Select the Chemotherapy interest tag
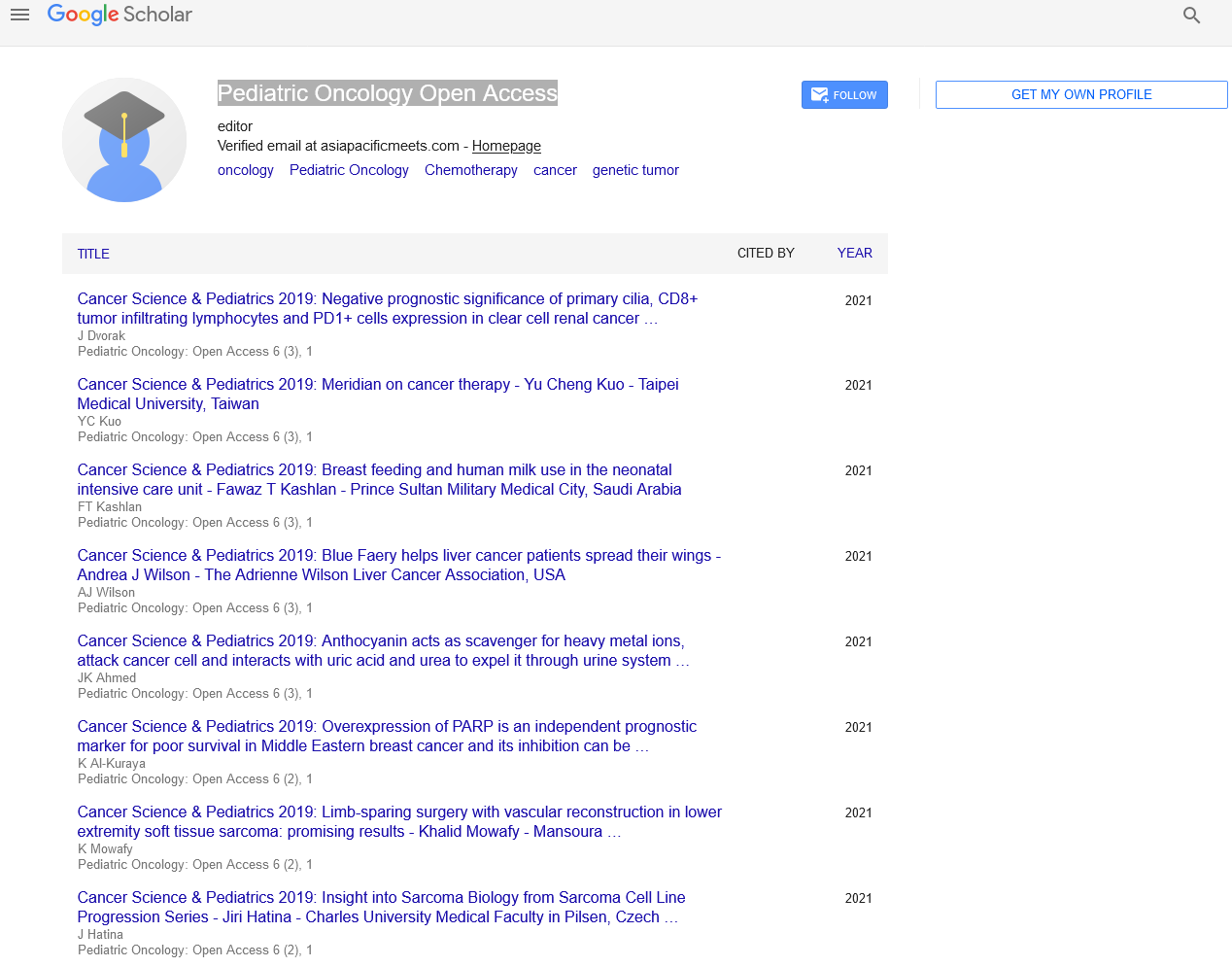Viewport: 1232px width, 967px height. pyautogui.click(x=471, y=170)
